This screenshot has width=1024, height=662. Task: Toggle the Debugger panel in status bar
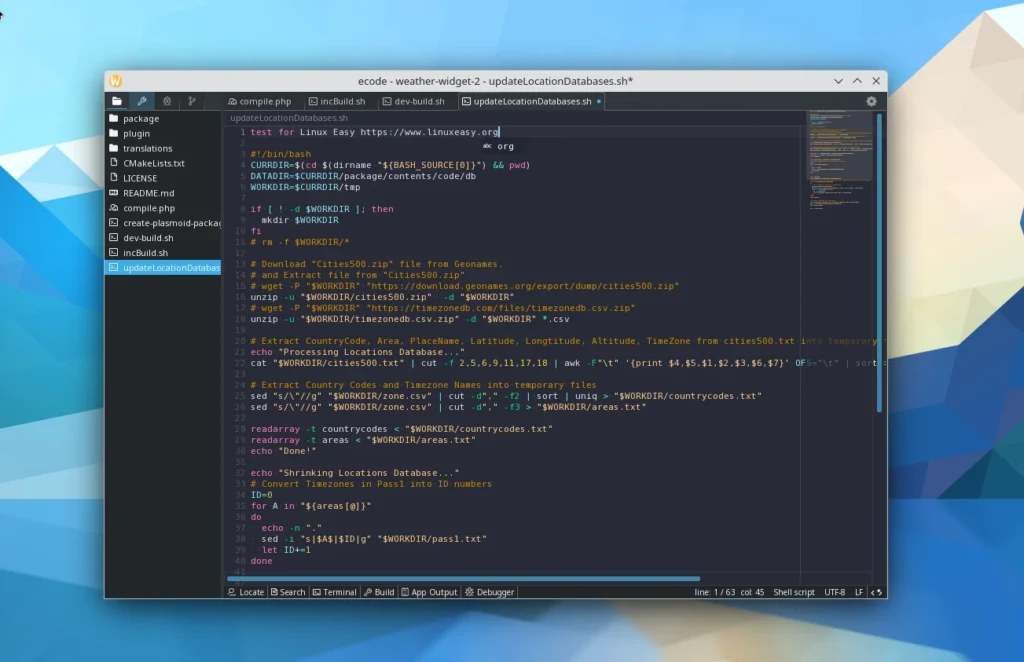pyautogui.click(x=489, y=592)
